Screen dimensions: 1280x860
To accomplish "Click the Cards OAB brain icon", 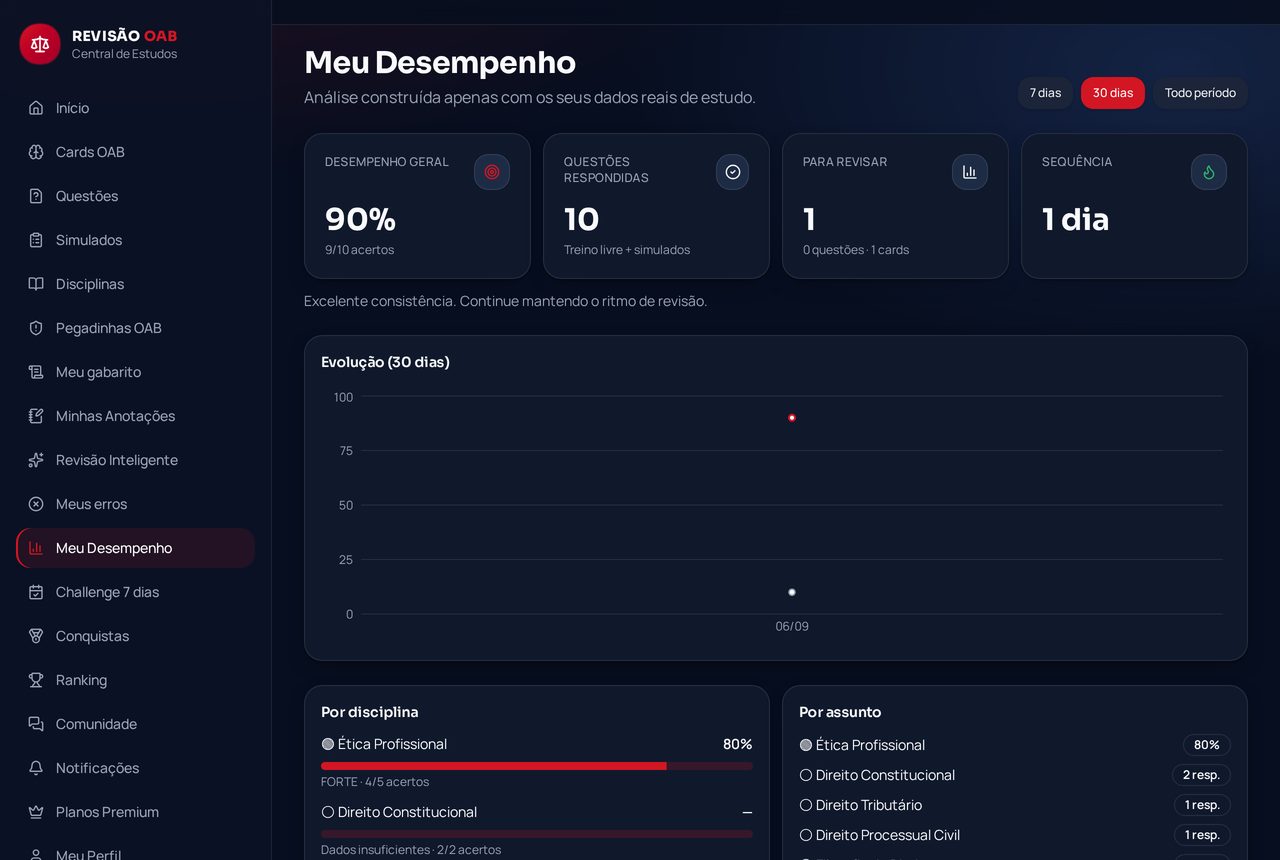I will [x=36, y=152].
